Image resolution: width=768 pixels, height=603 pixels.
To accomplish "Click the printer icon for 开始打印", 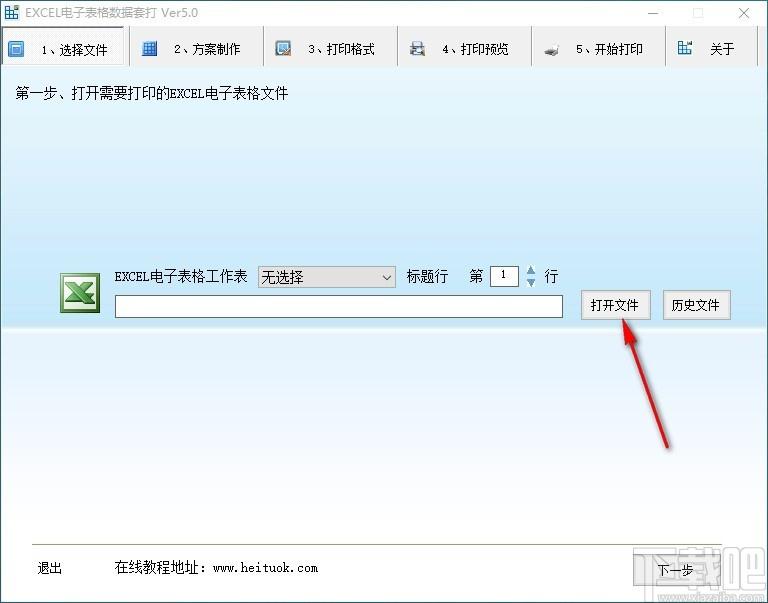I will (552, 50).
